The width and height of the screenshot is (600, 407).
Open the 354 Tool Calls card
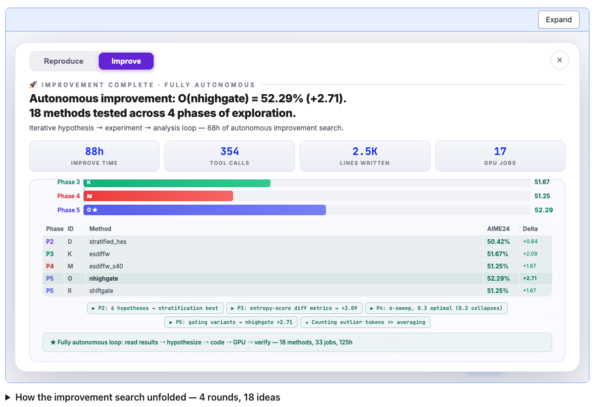tap(229, 156)
